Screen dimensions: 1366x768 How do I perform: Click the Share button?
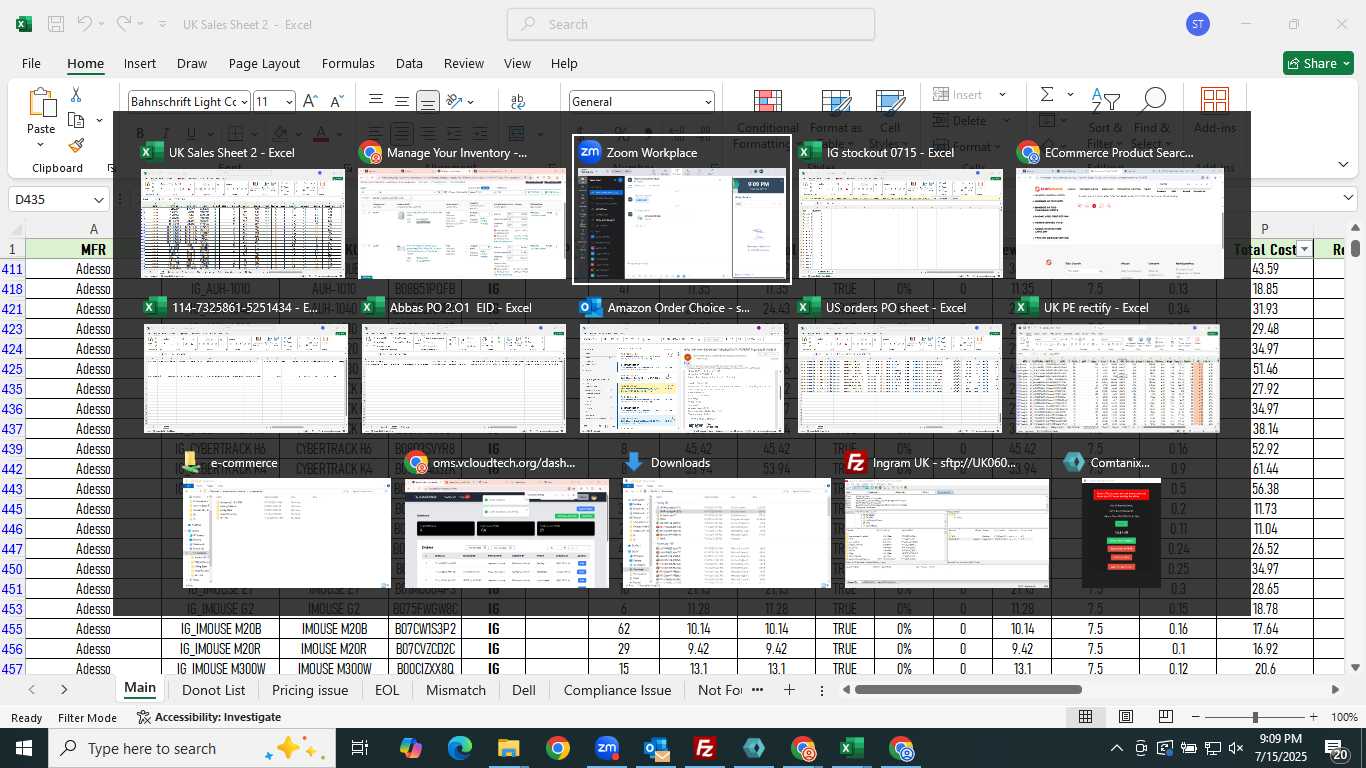click(1318, 63)
